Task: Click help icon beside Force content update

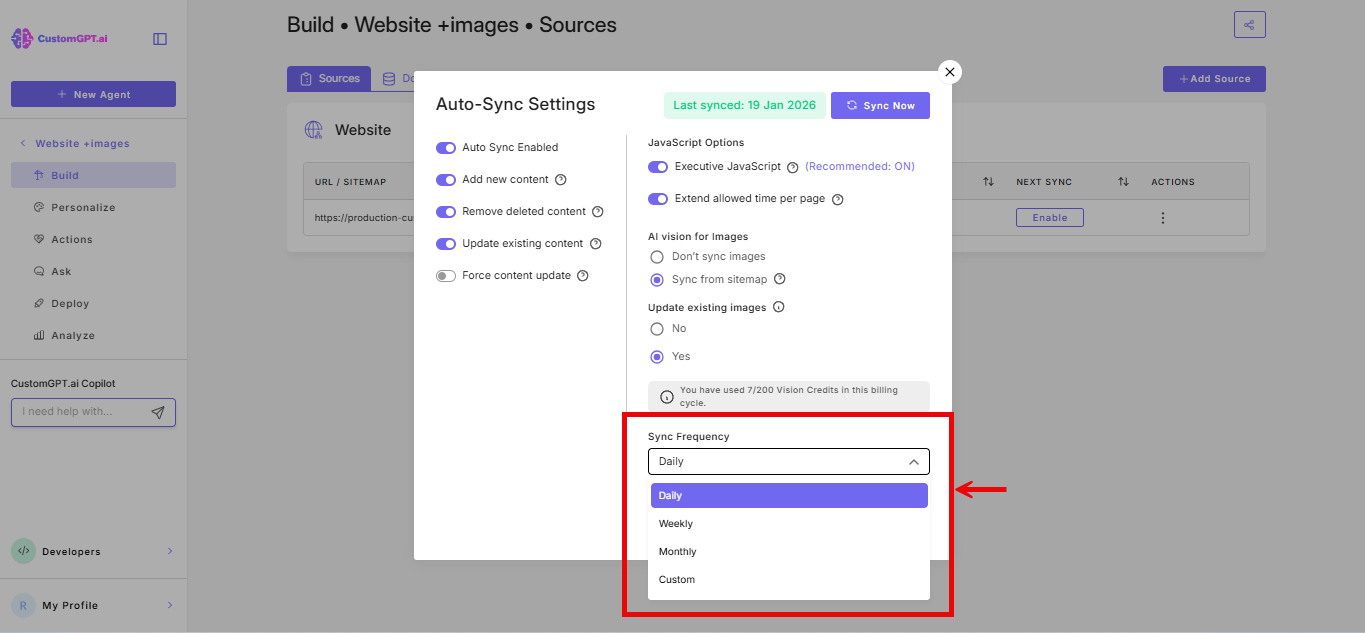Action: pyautogui.click(x=583, y=276)
